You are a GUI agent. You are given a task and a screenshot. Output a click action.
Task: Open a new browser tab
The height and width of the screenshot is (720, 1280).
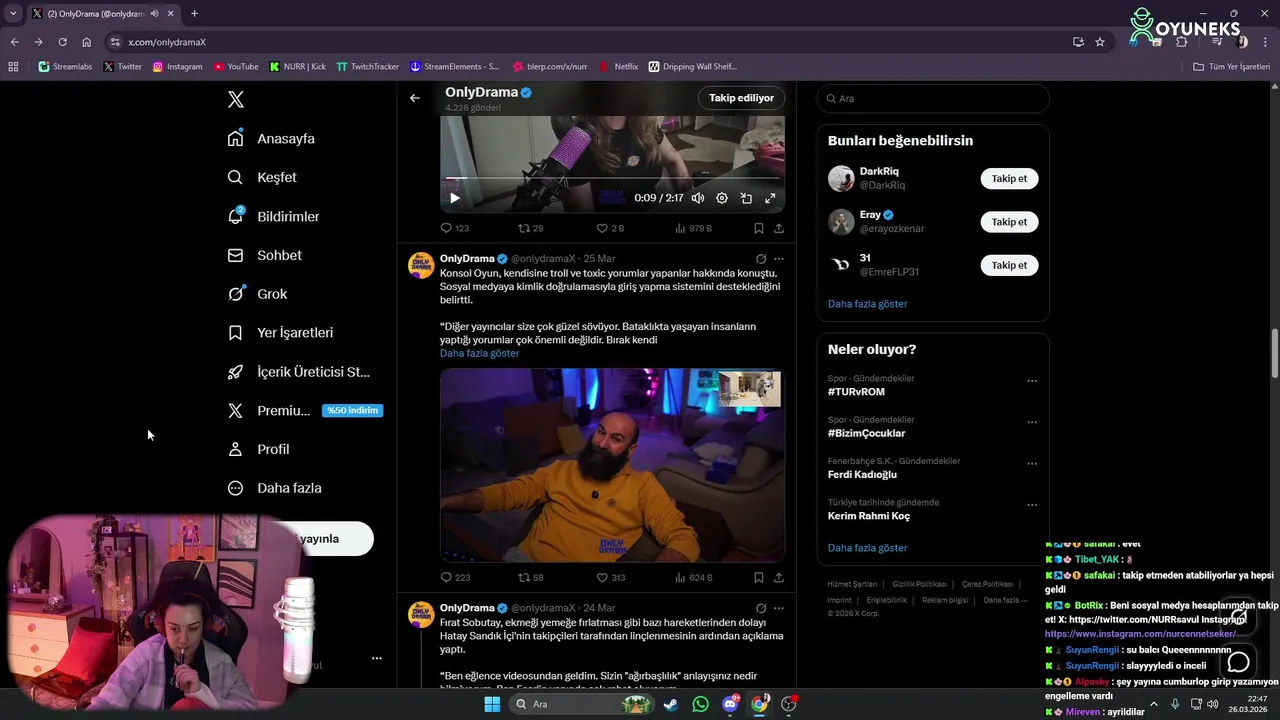pyautogui.click(x=194, y=14)
